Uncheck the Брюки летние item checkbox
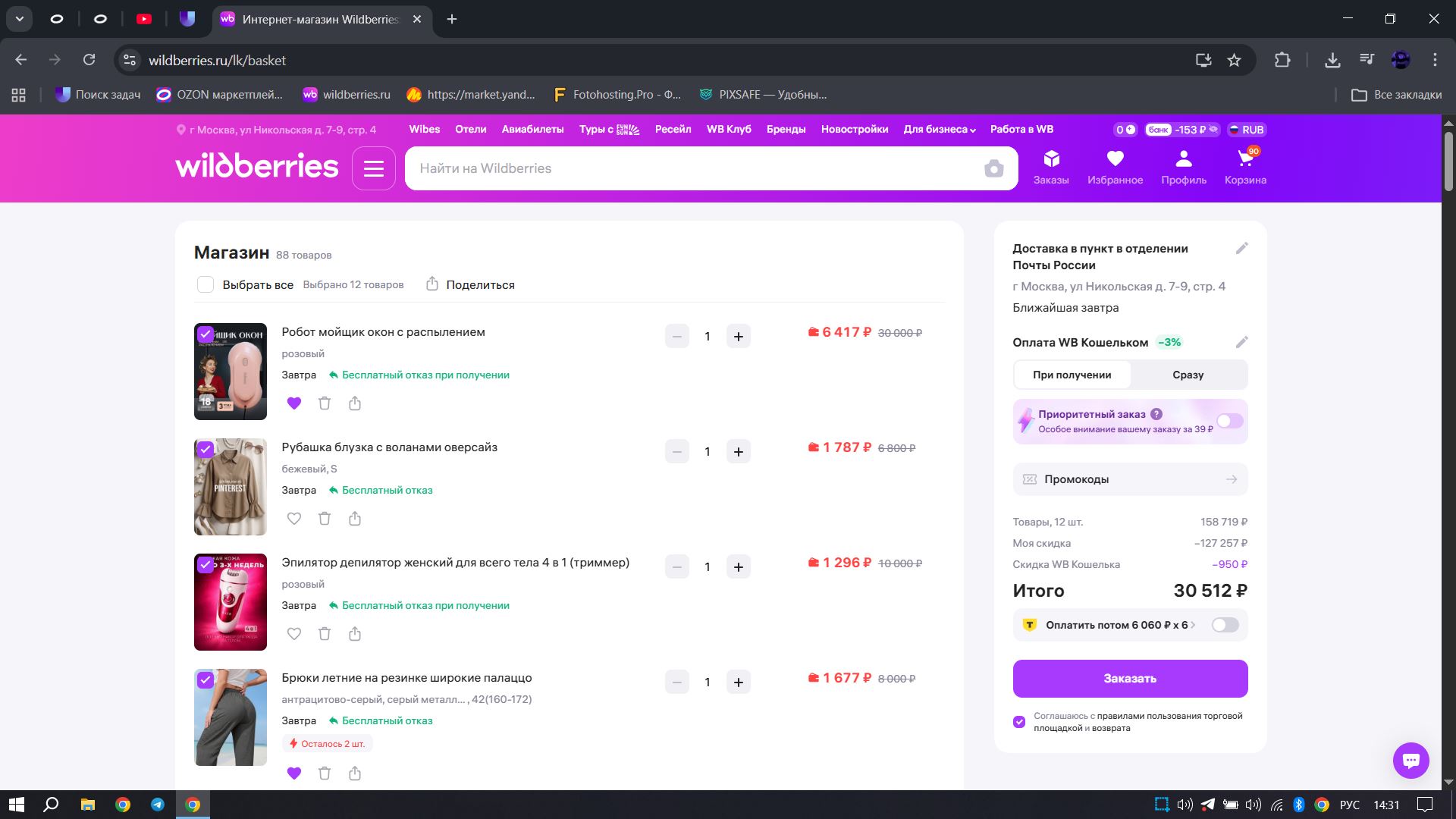 click(206, 680)
